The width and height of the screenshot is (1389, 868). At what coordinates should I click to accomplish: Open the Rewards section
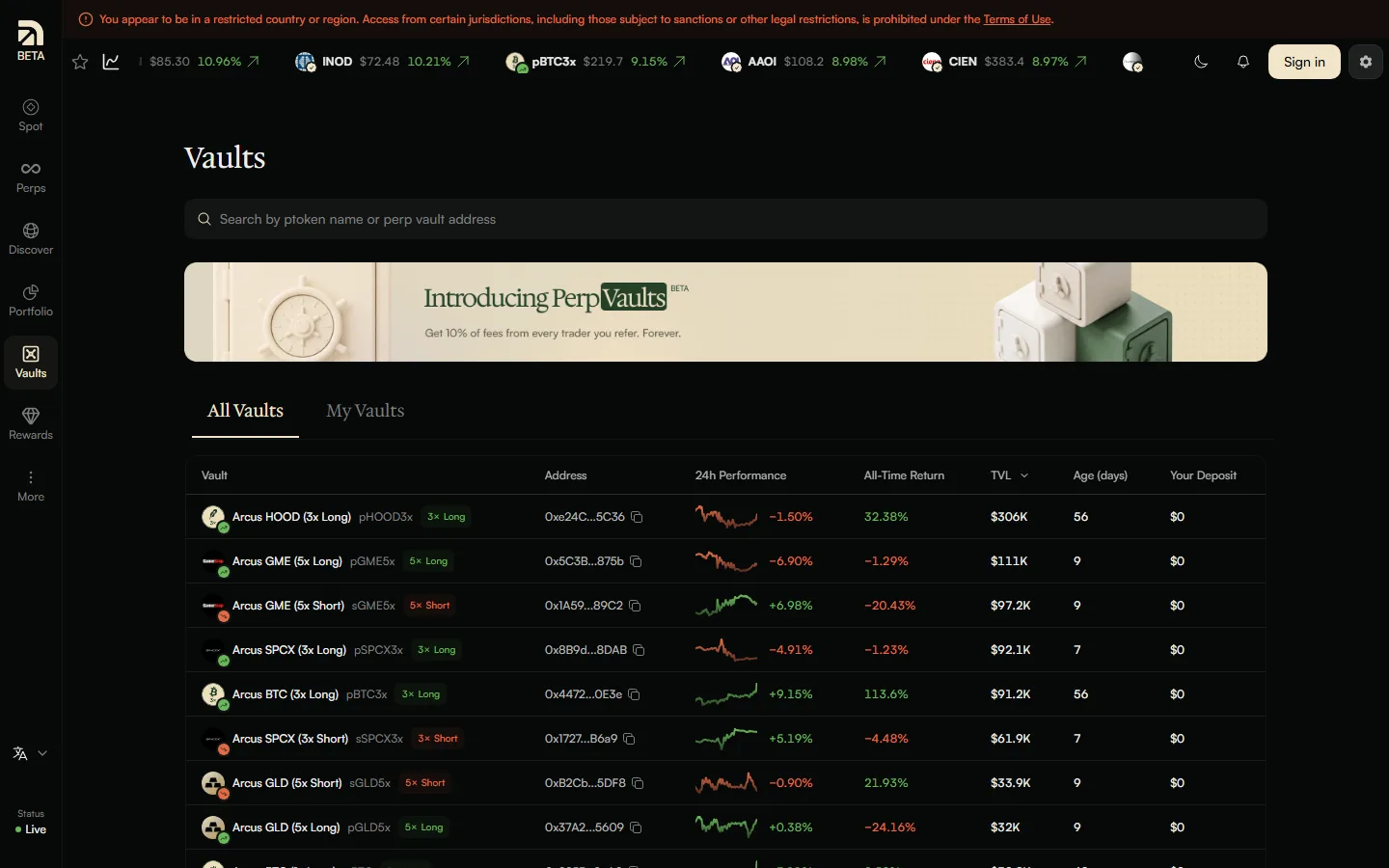(31, 423)
